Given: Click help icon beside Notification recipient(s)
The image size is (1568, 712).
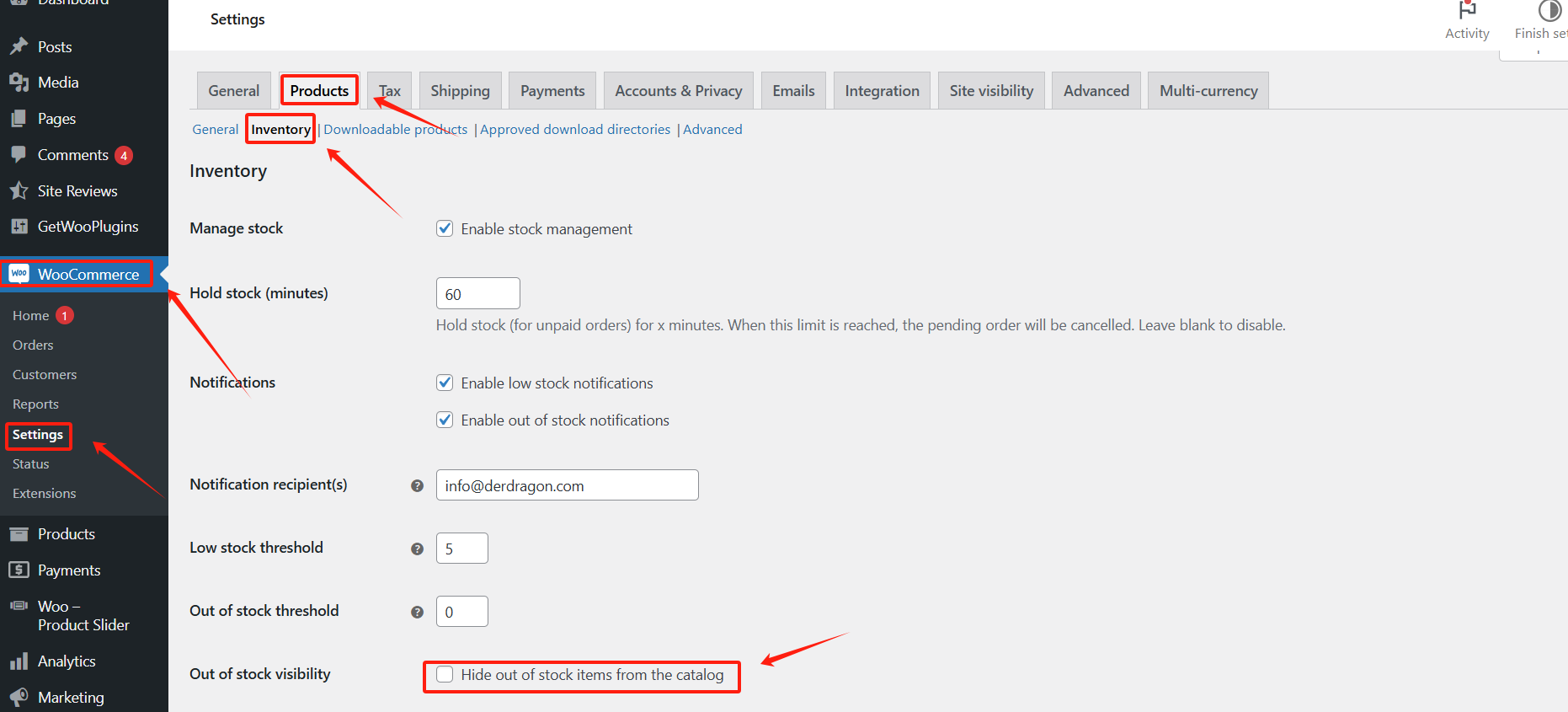Looking at the screenshot, I should 417,485.
